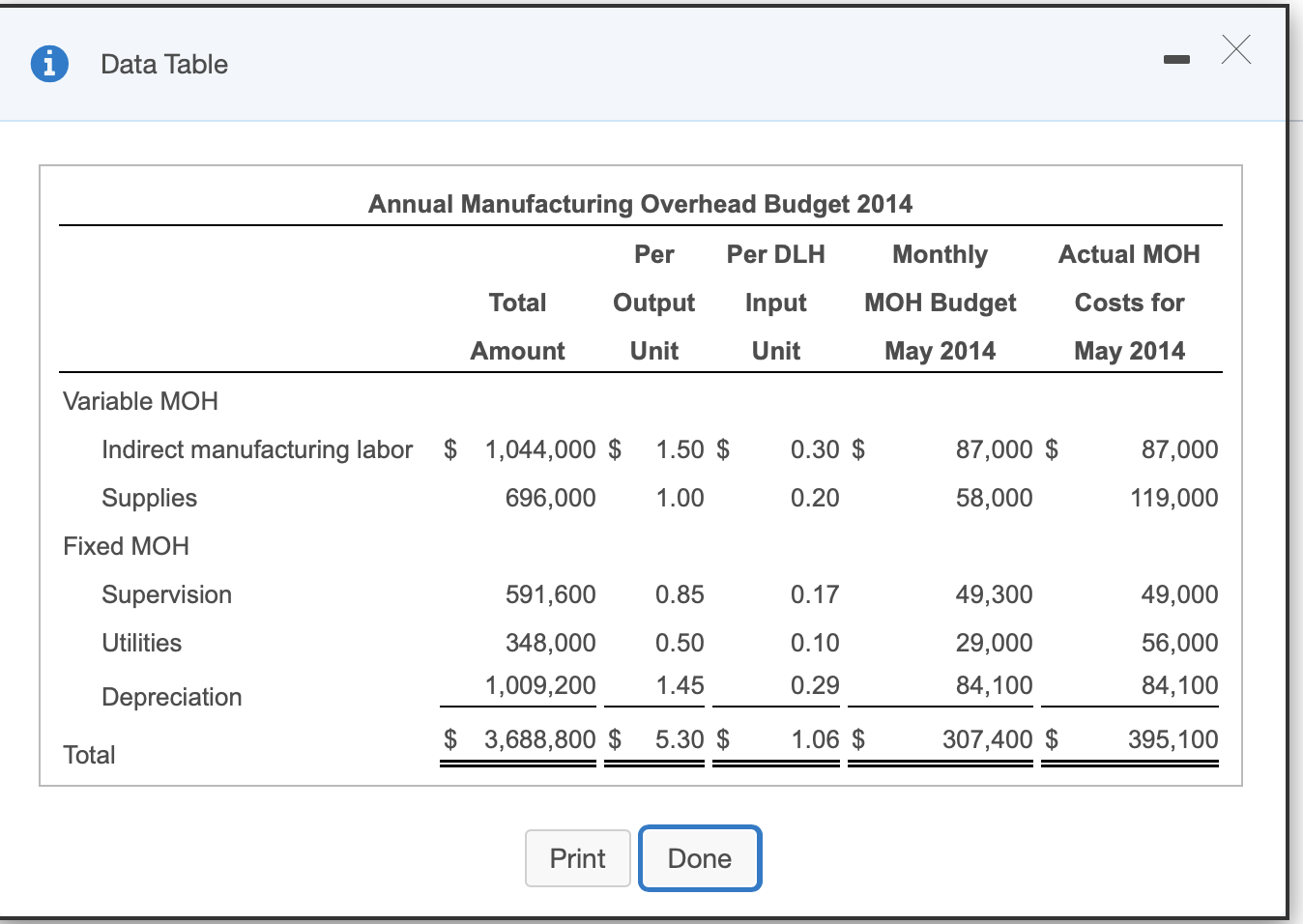Click the Per Output Unit column header
Image resolution: width=1303 pixels, height=924 pixels.
point(654,303)
